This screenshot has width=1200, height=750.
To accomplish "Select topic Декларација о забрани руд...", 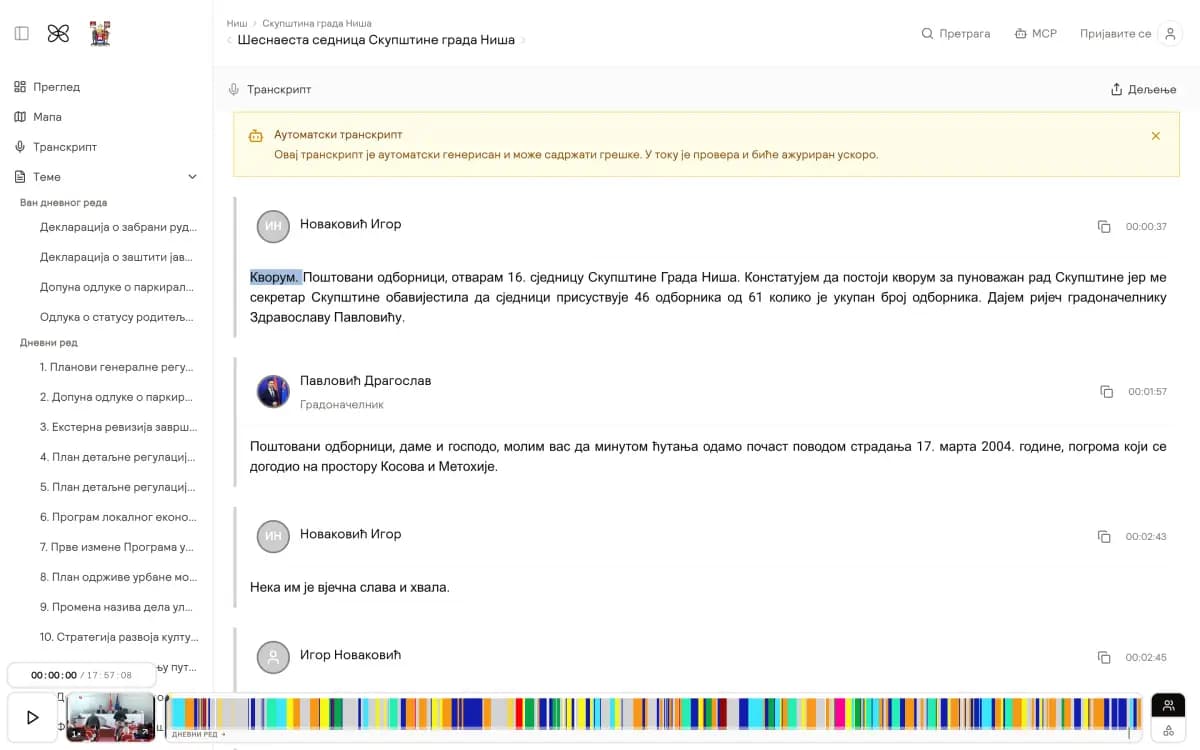I will pos(117,227).
